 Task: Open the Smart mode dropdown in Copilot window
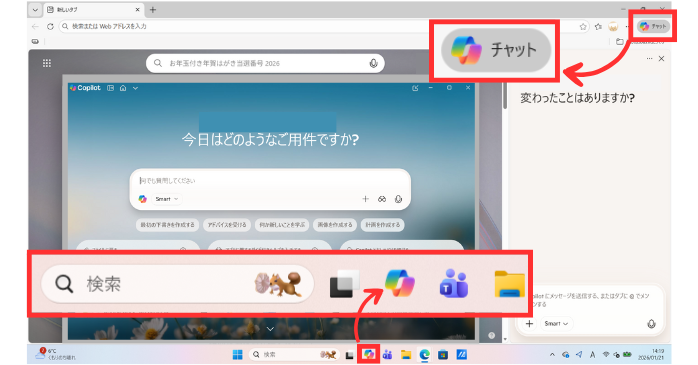[166, 199]
